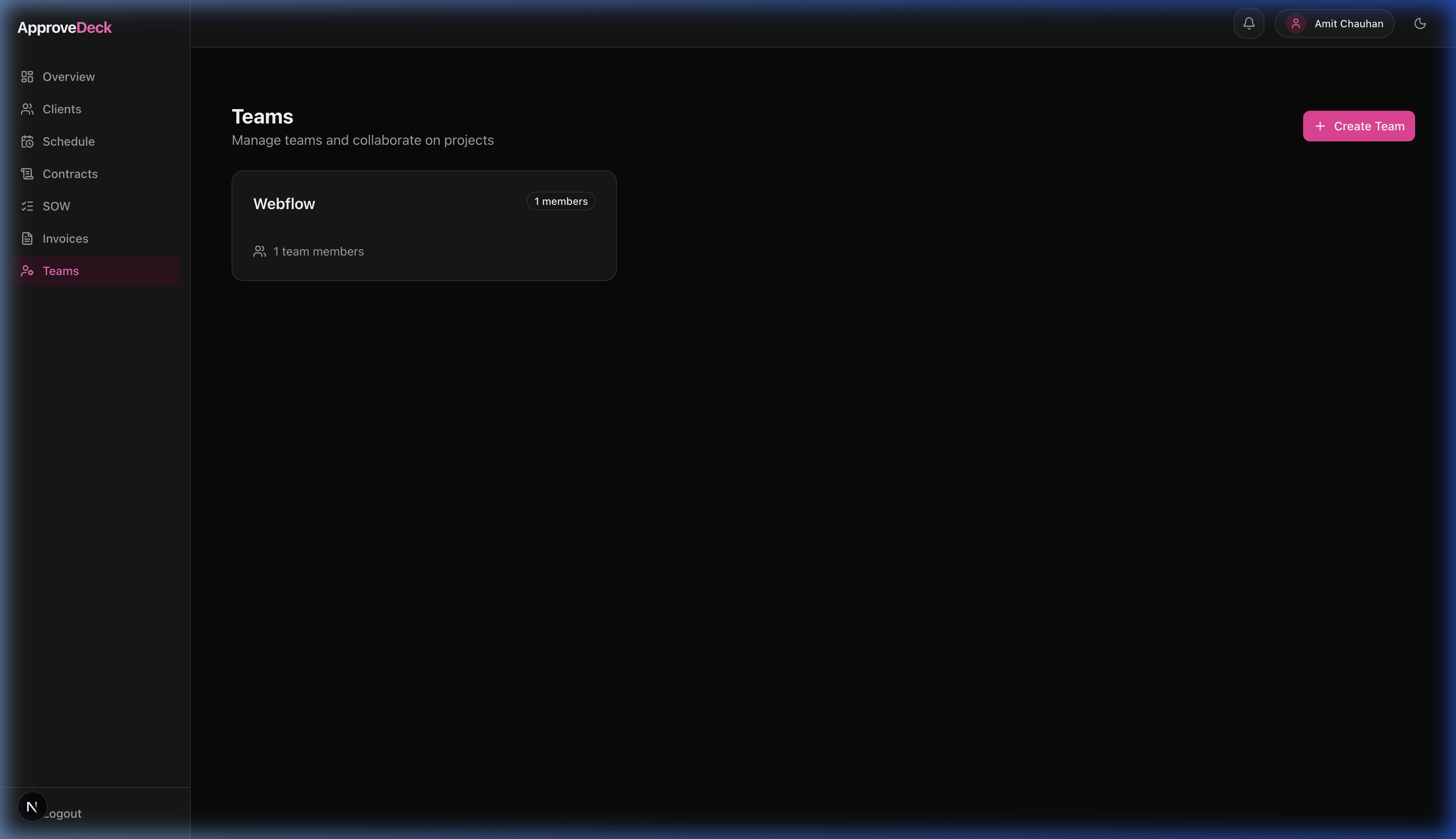The height and width of the screenshot is (839, 1456).
Task: Click the Clients people icon
Action: [x=27, y=109]
